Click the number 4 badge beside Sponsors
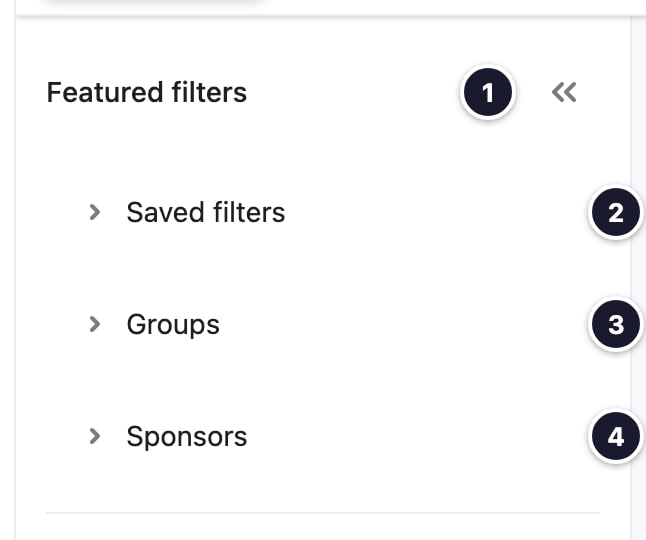Viewport: 646px width, 540px height. [616, 436]
